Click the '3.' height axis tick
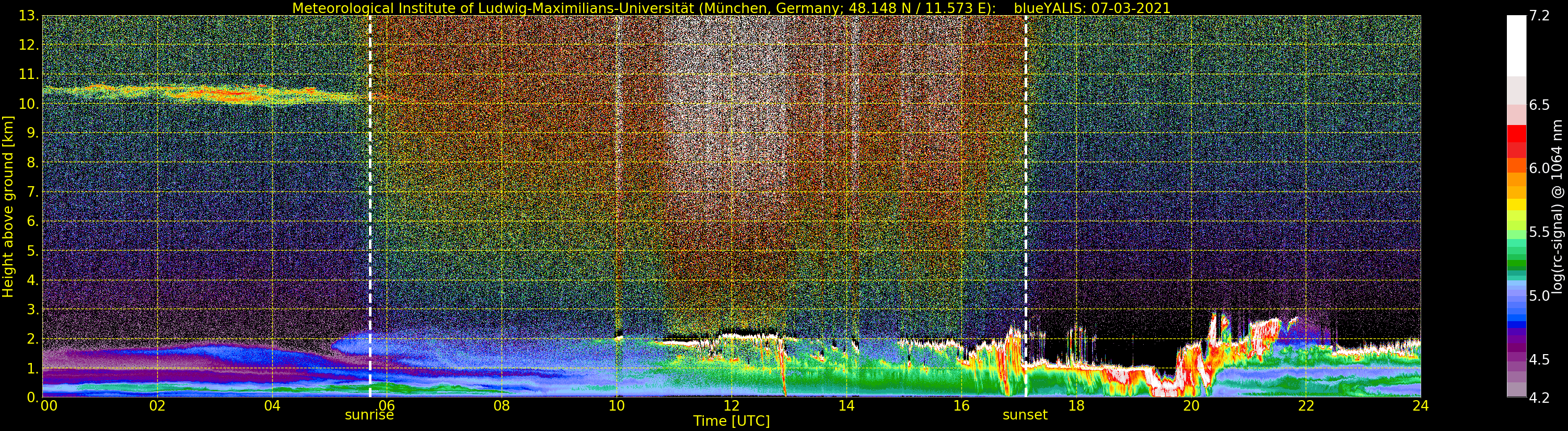1568x431 pixels. (32, 309)
